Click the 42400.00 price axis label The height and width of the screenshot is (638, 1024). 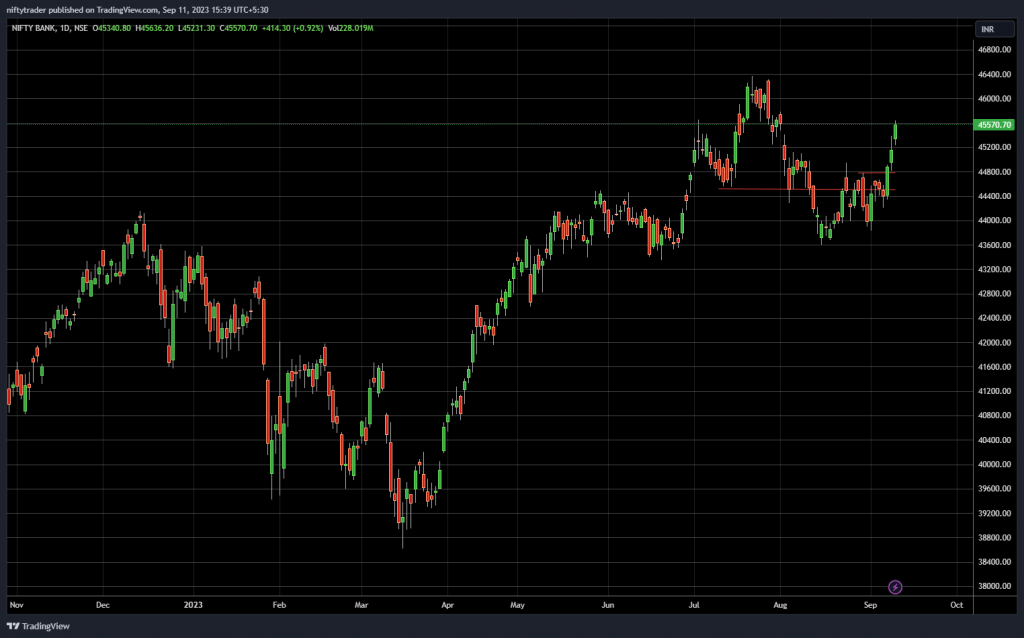(994, 318)
